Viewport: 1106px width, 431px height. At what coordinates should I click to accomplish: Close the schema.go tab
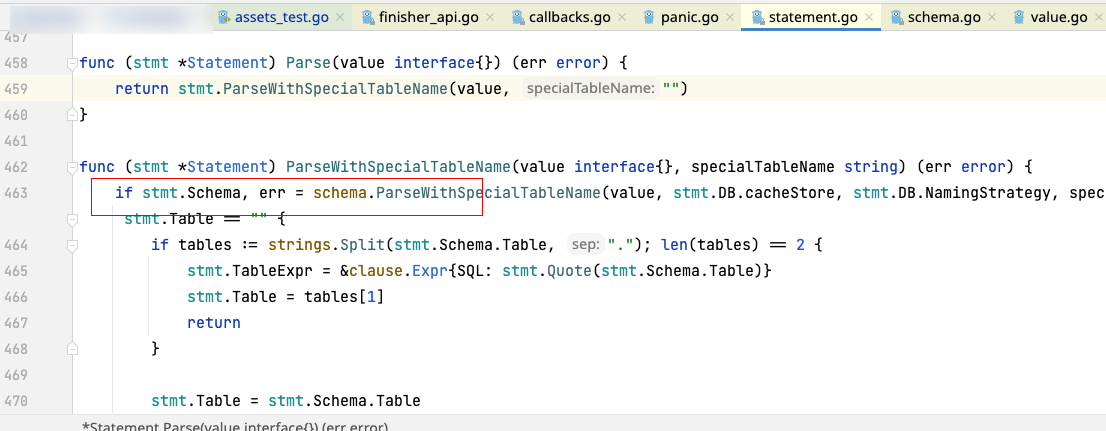992,18
